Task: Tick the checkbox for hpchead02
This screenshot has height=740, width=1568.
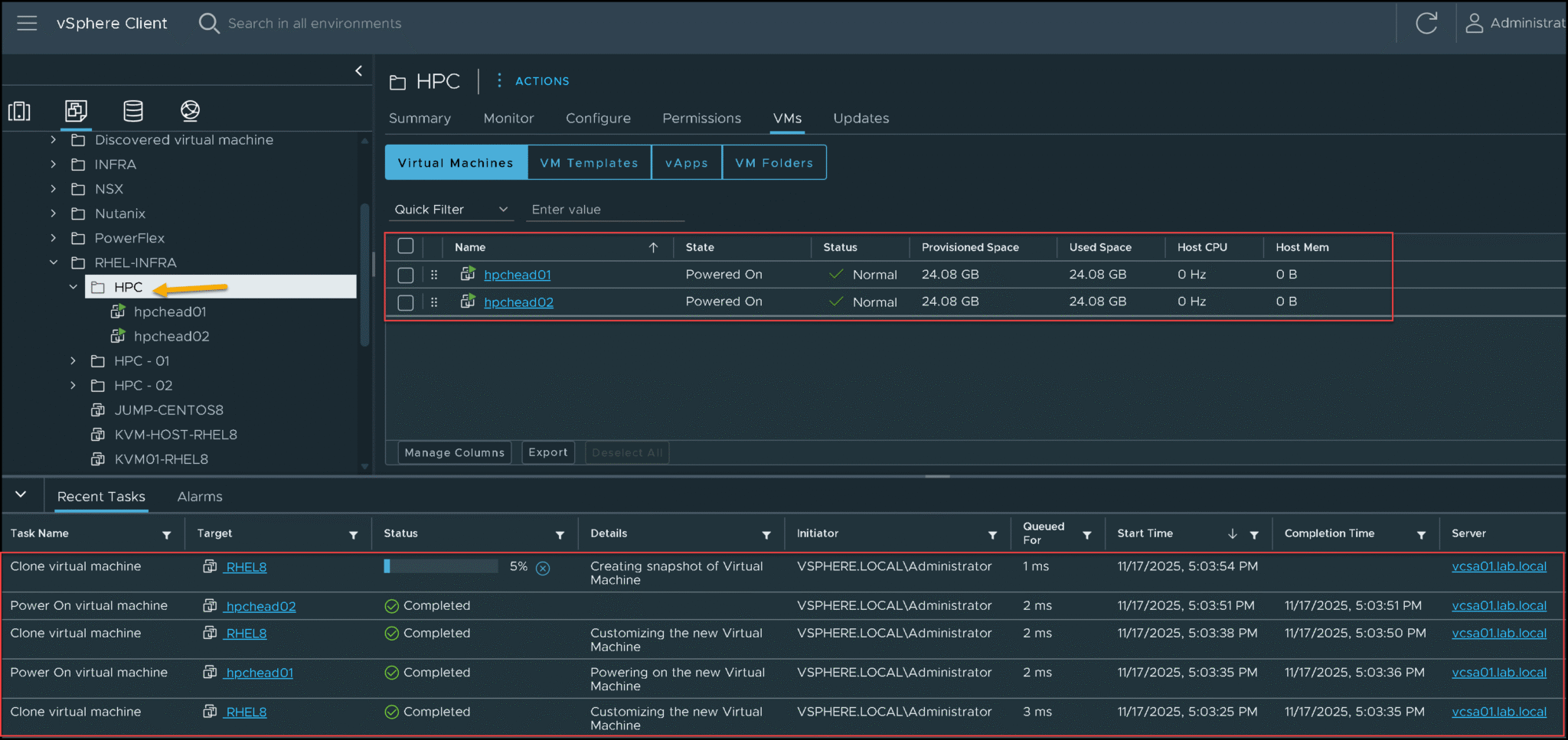Action: point(406,302)
